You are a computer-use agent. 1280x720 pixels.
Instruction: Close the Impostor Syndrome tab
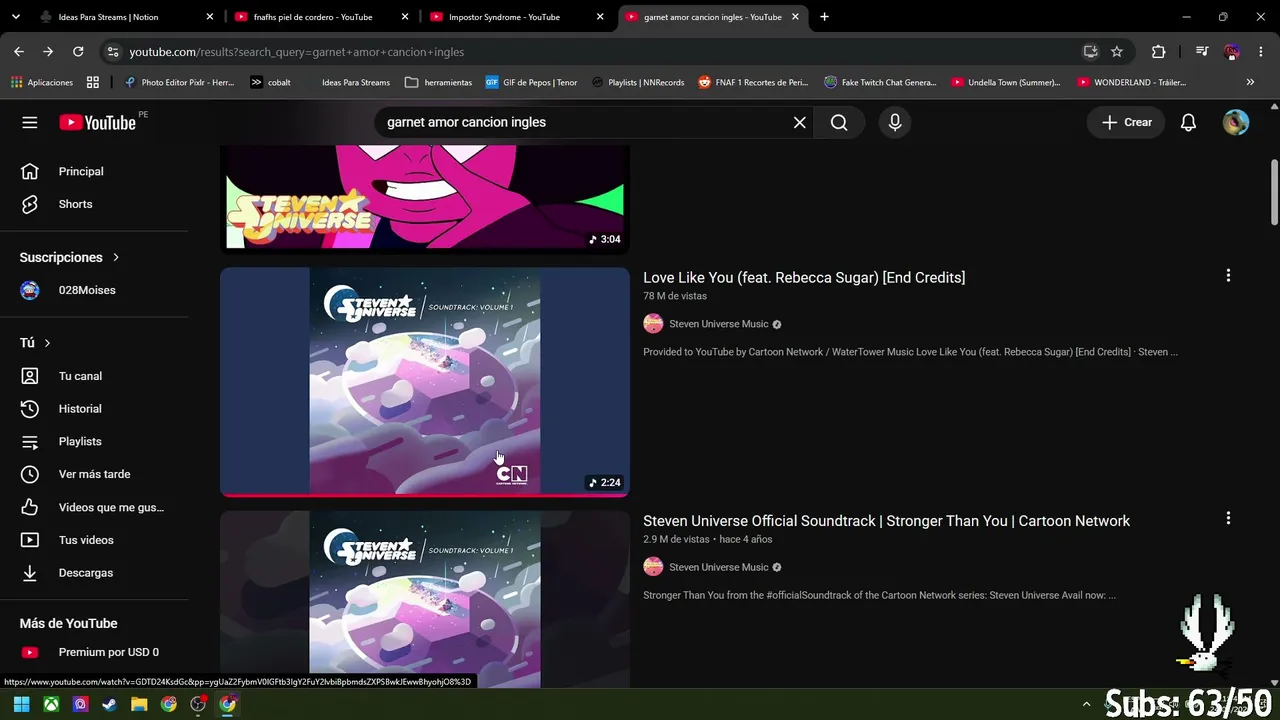600,17
